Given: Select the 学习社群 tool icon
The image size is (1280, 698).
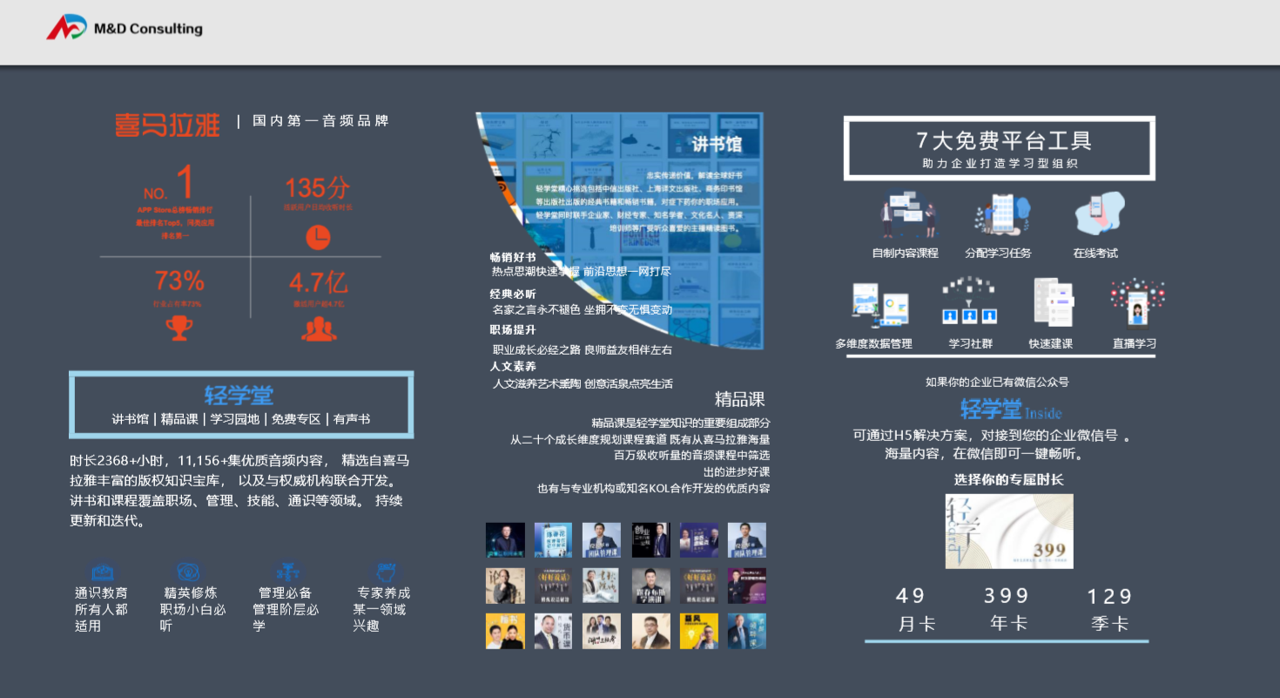Looking at the screenshot, I should pos(970,302).
